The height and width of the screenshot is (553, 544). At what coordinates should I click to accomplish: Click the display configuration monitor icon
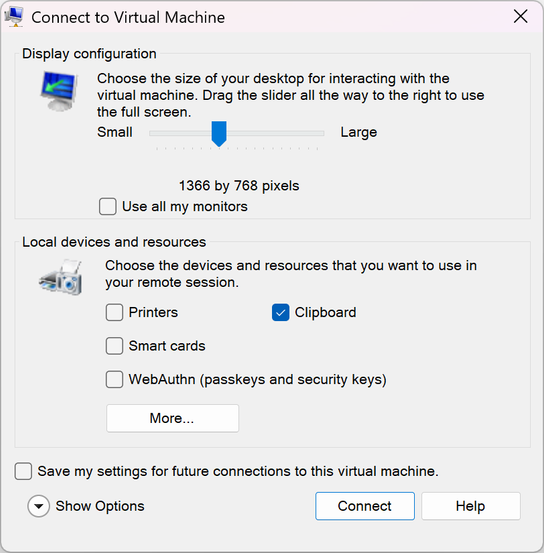pyautogui.click(x=58, y=91)
